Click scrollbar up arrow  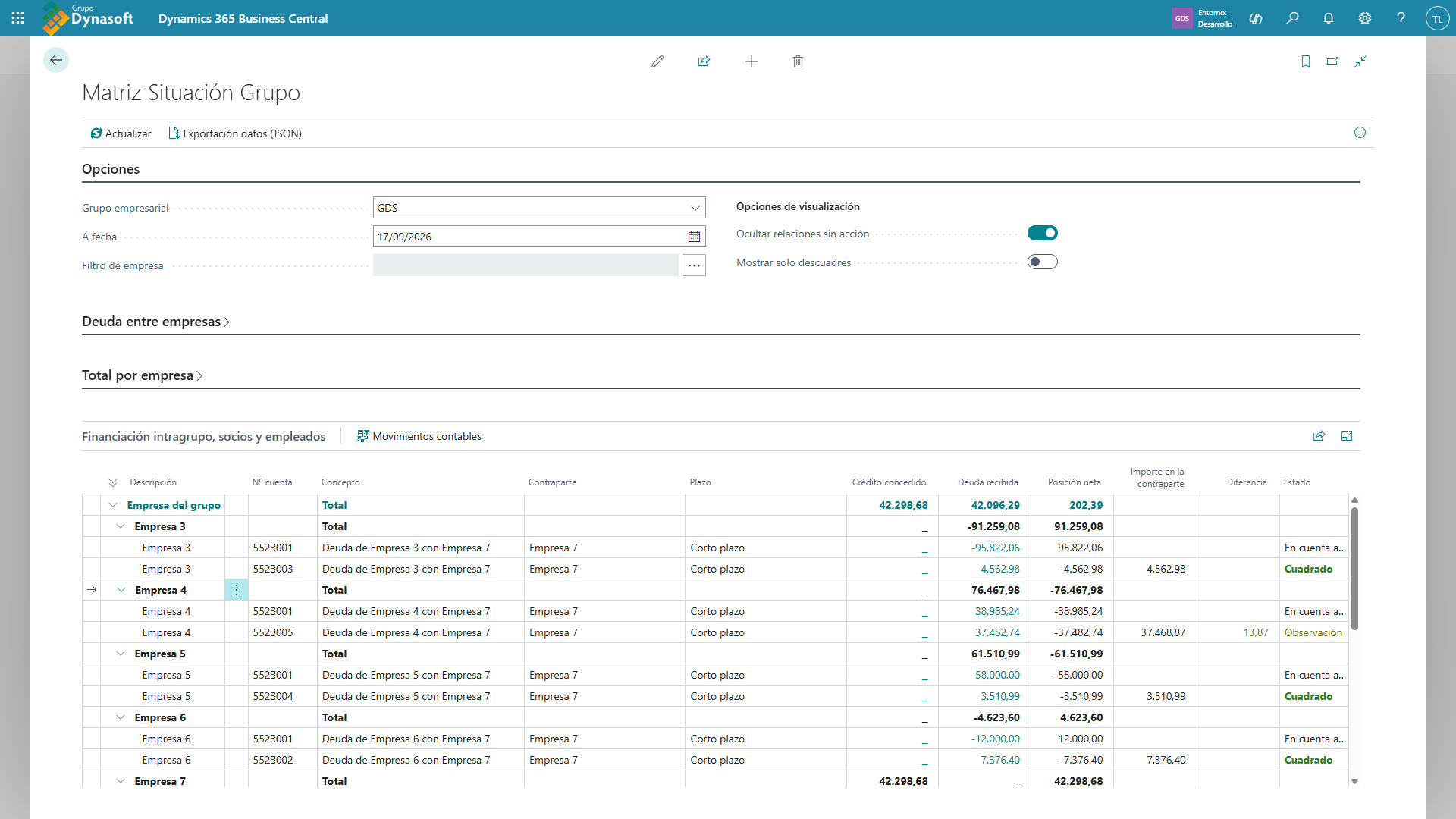pyautogui.click(x=1354, y=500)
